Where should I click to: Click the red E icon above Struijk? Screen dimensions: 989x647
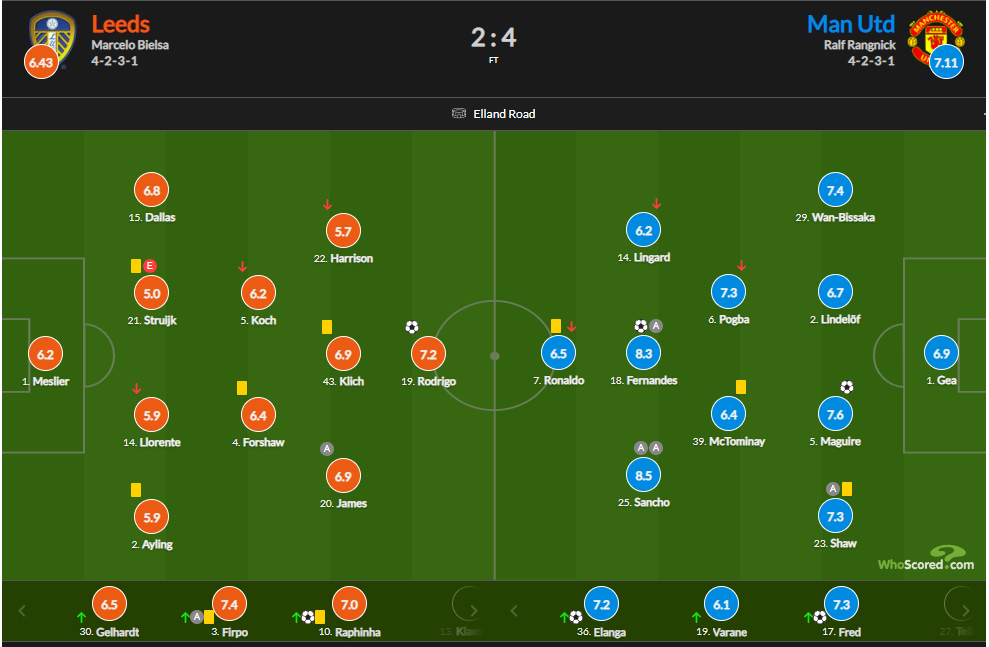click(151, 265)
